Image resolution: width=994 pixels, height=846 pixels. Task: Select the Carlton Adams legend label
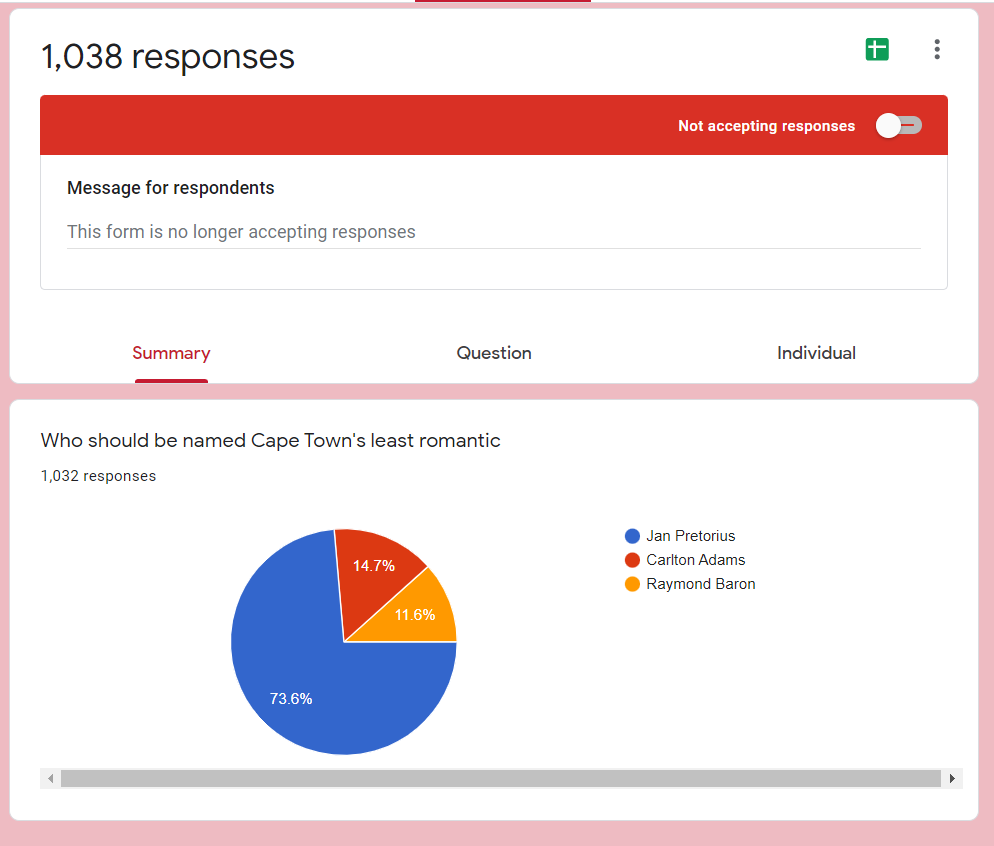[695, 560]
